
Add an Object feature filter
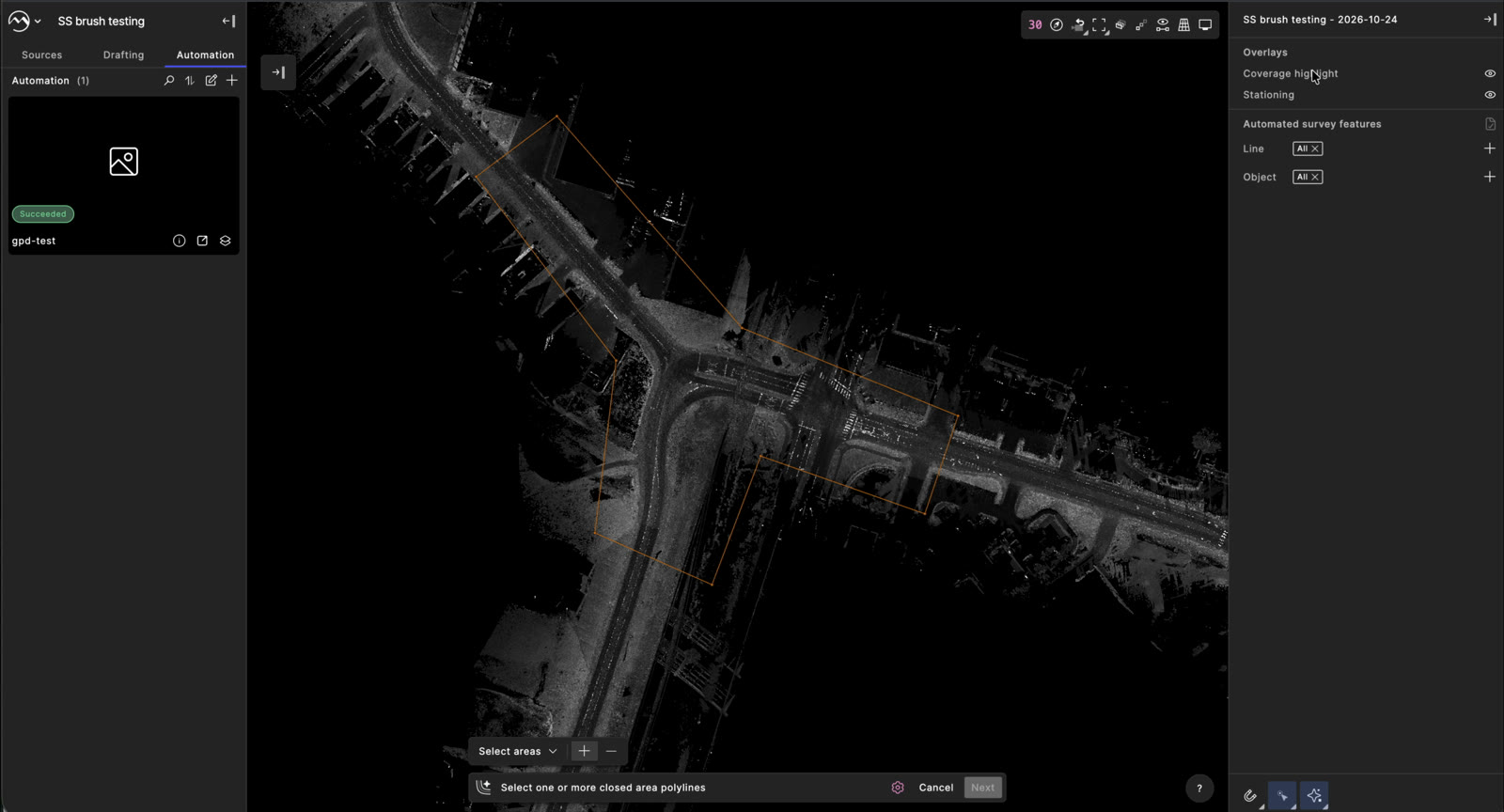point(1489,177)
